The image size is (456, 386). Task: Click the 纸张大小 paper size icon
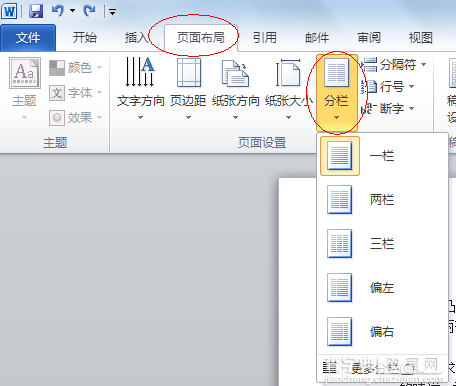point(288,72)
